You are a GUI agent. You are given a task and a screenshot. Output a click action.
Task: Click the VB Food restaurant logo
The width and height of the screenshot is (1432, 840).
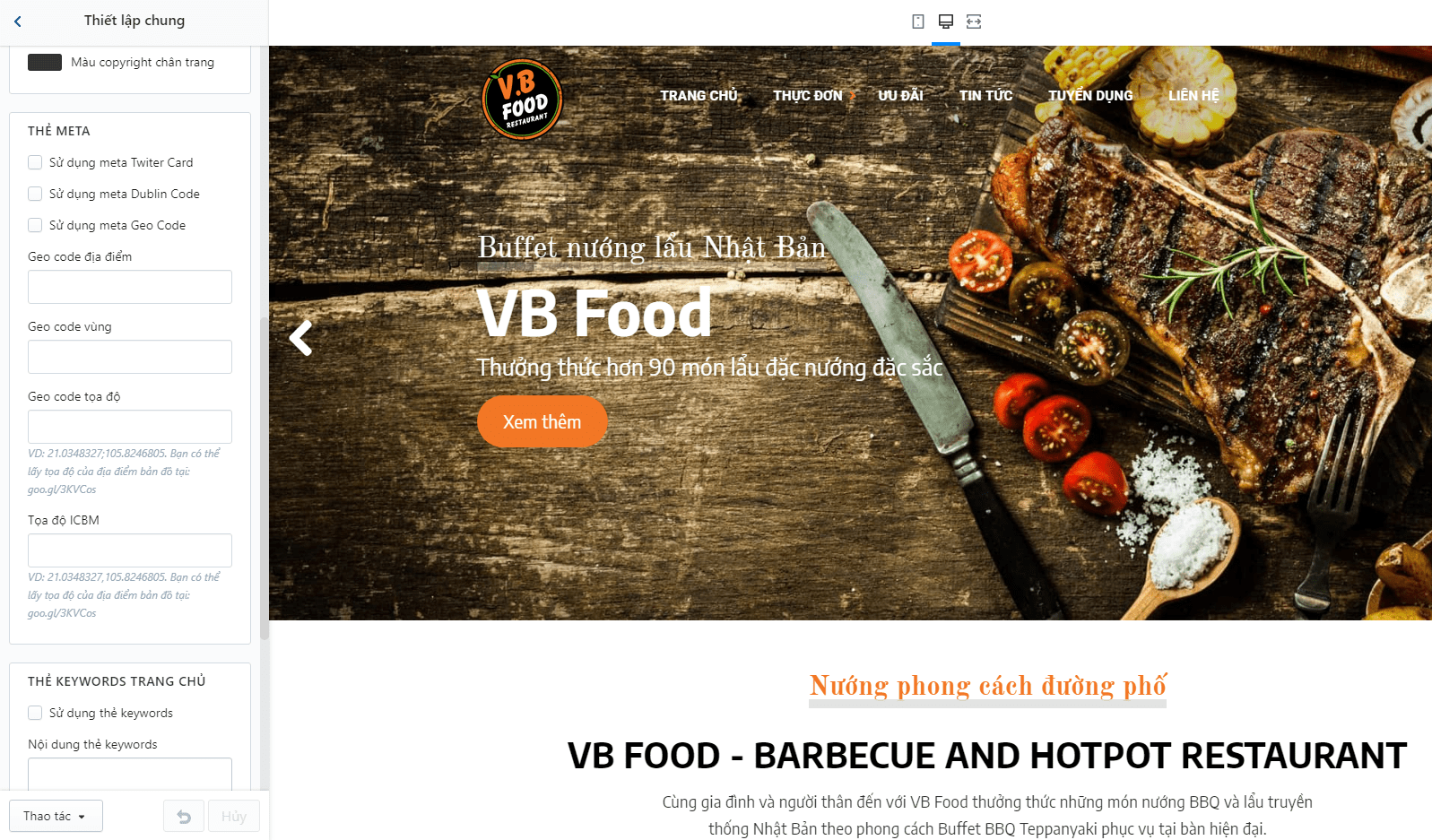(x=522, y=100)
